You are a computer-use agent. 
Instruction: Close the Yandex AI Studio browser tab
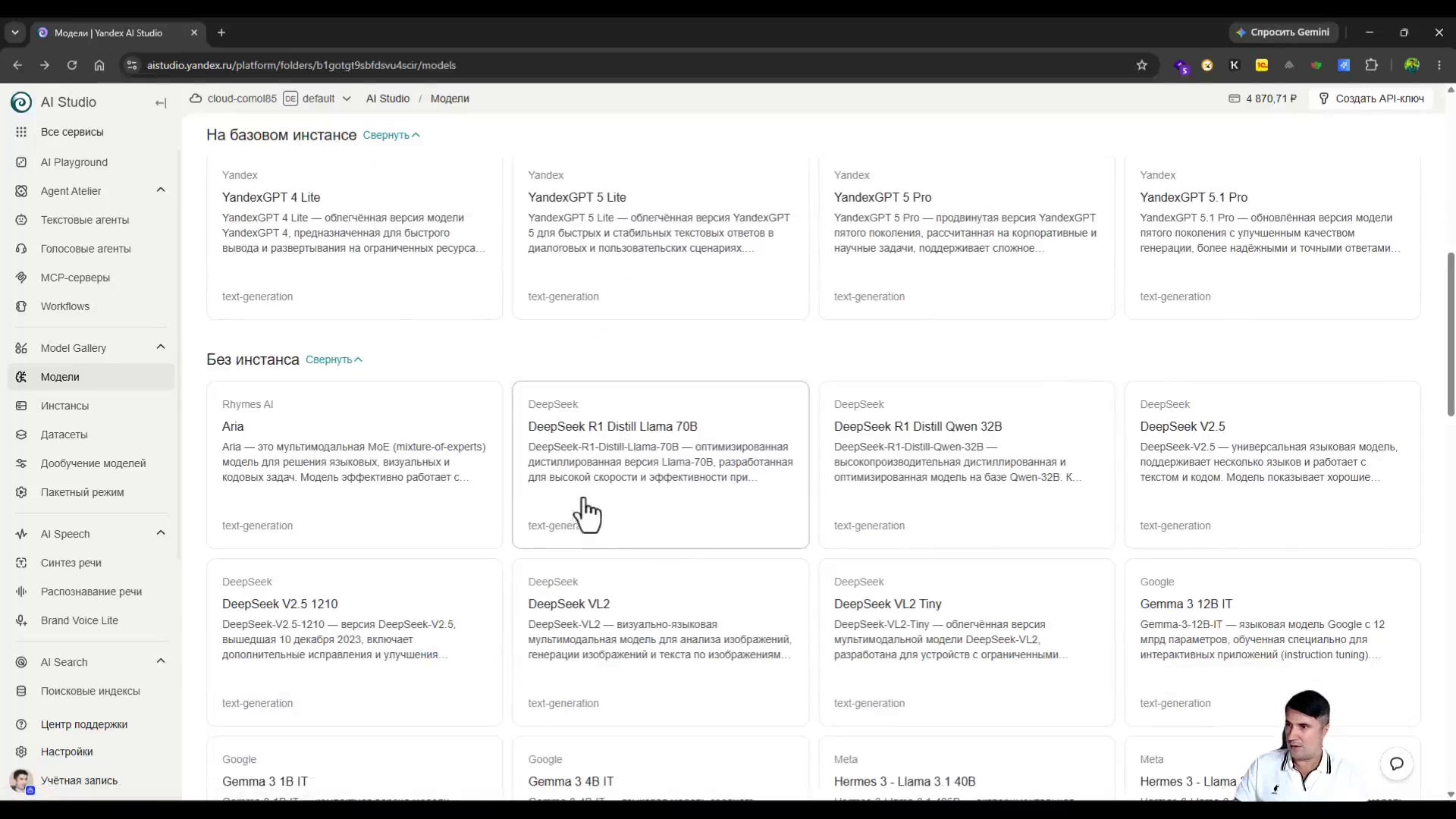194,33
